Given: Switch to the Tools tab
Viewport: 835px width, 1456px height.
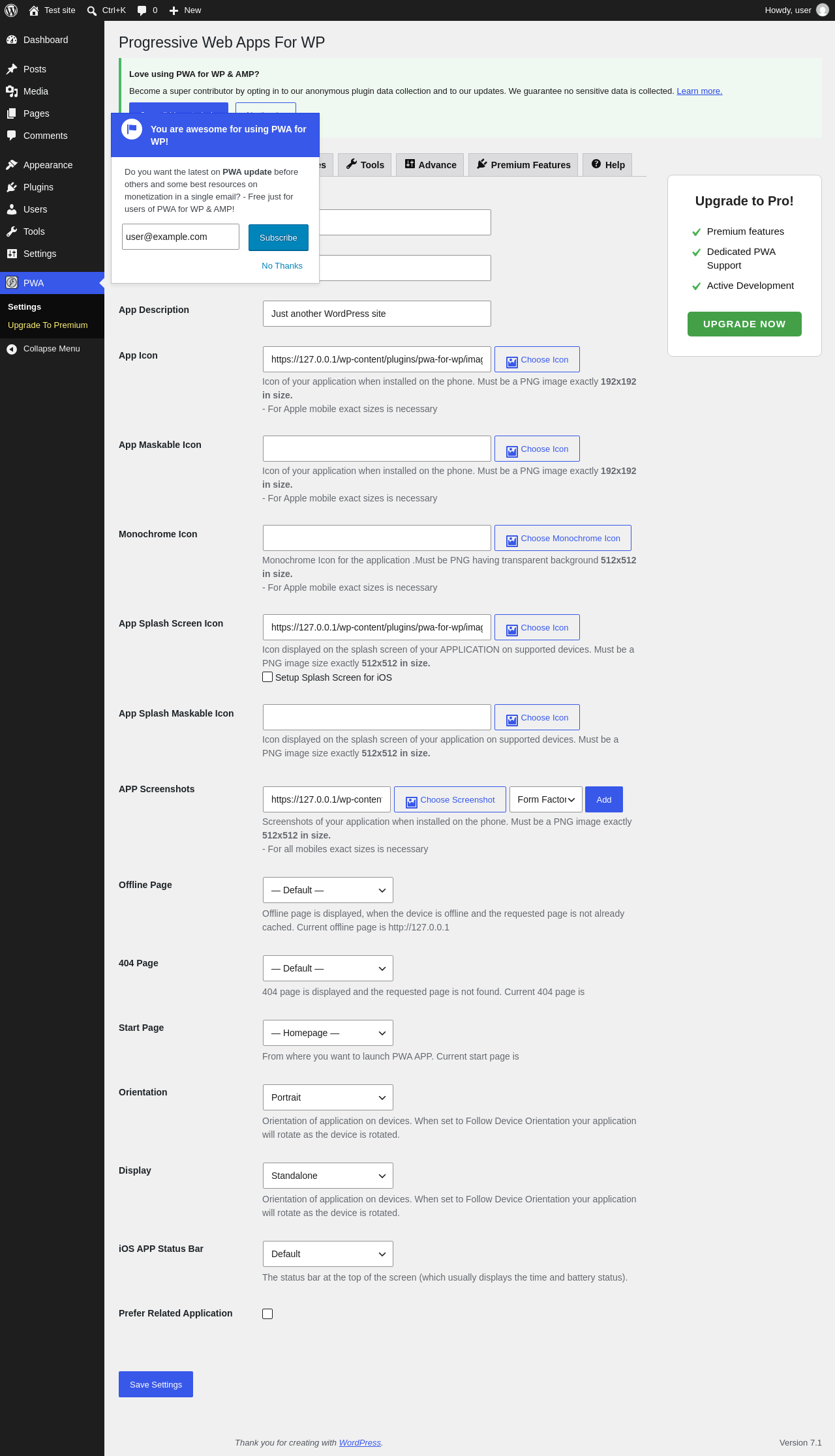Looking at the screenshot, I should (365, 165).
